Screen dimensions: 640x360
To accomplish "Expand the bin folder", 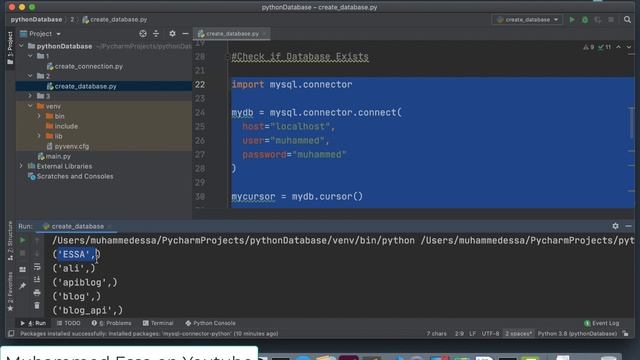I will click(x=39, y=116).
